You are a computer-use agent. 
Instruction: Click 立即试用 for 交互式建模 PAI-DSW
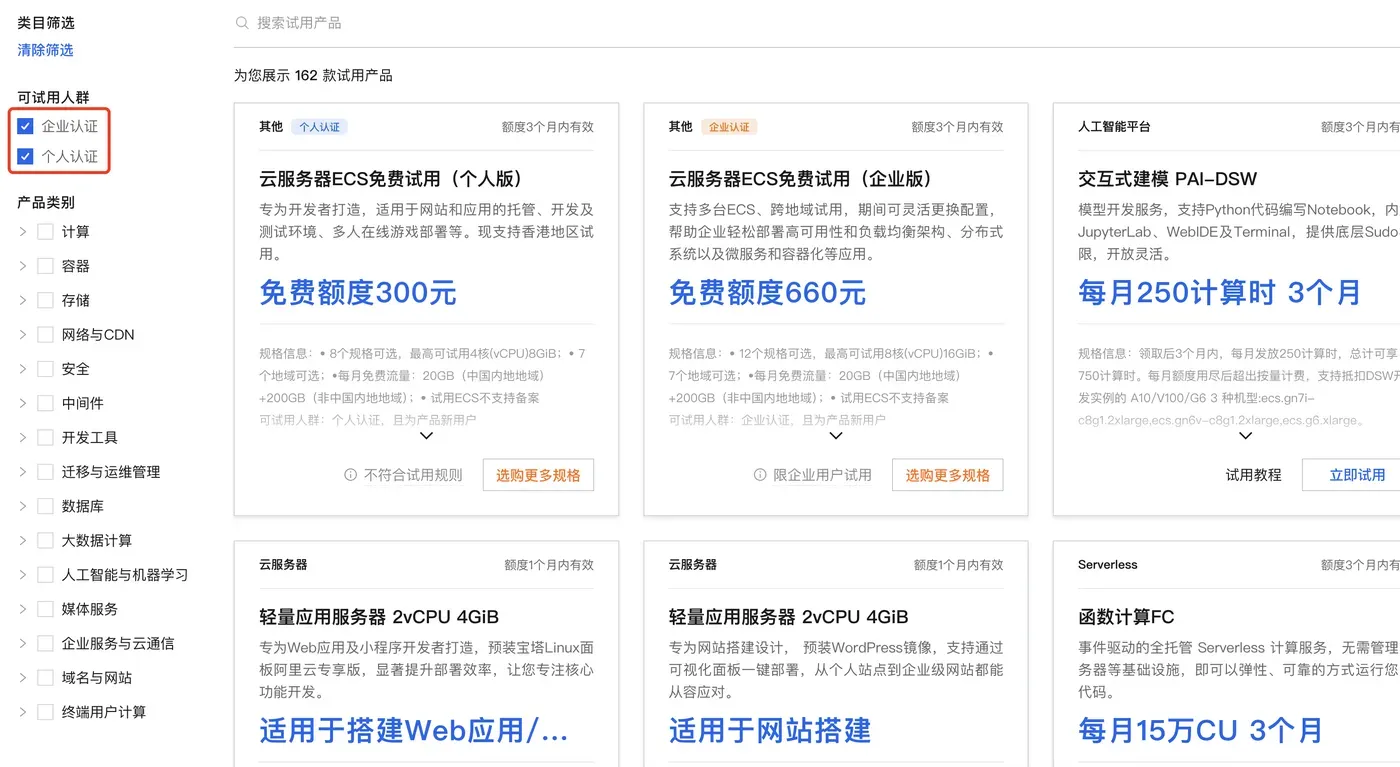point(1358,475)
